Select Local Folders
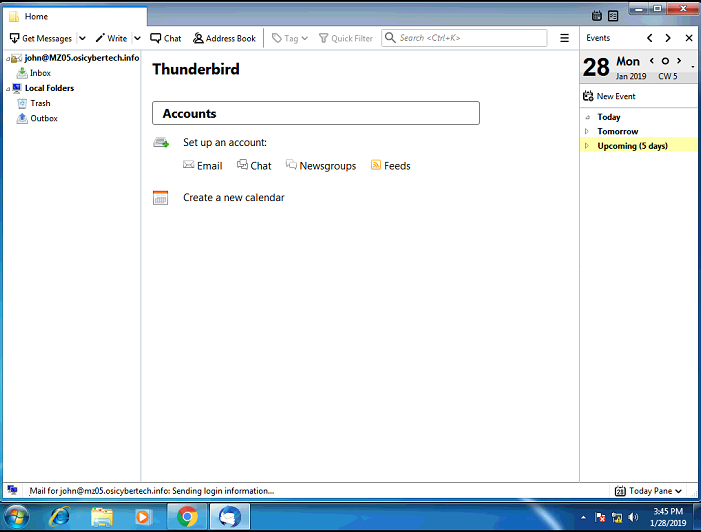 [49, 88]
